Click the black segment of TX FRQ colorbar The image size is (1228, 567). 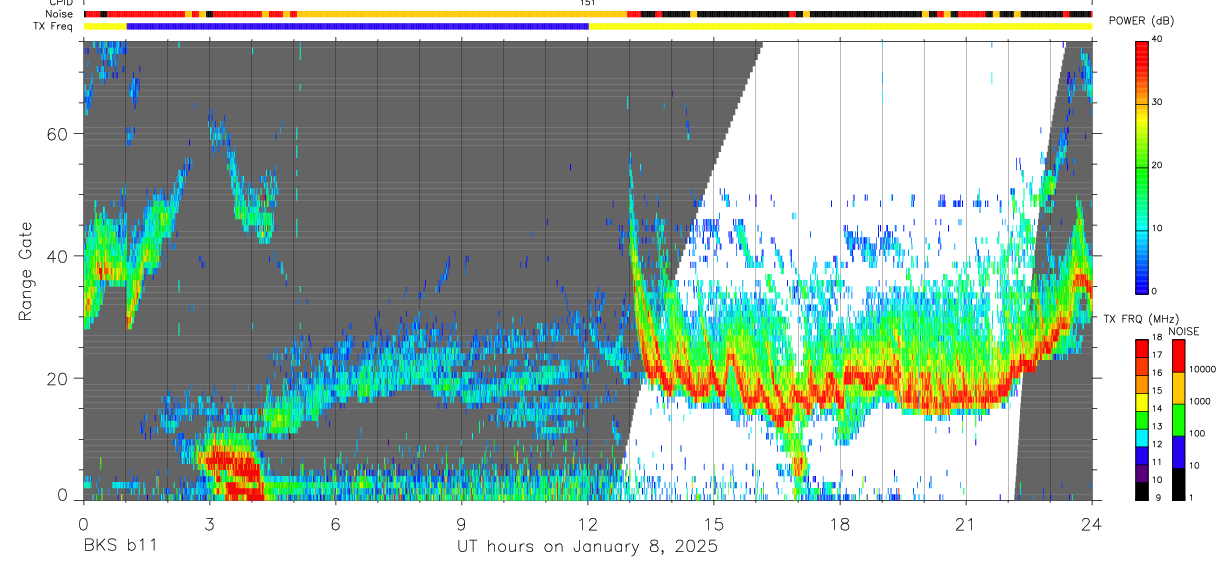click(1142, 491)
